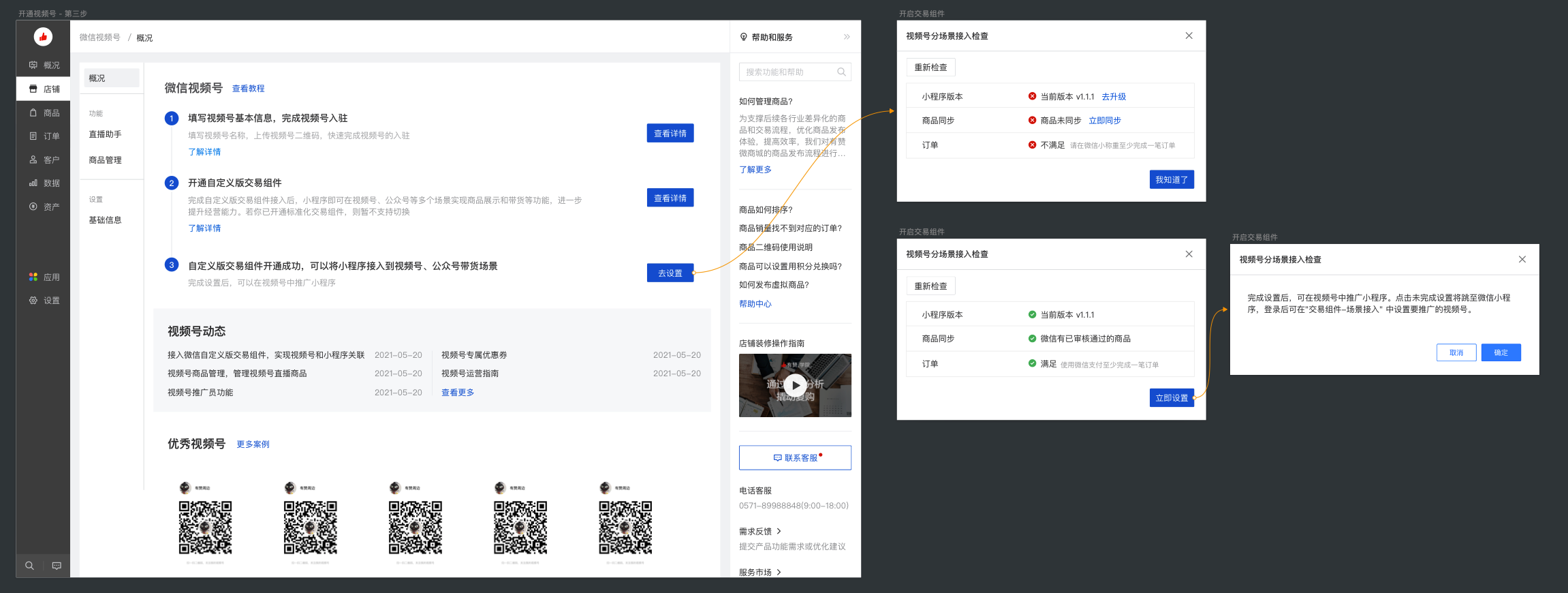Expand 需求反馈 arrow

tap(779, 531)
